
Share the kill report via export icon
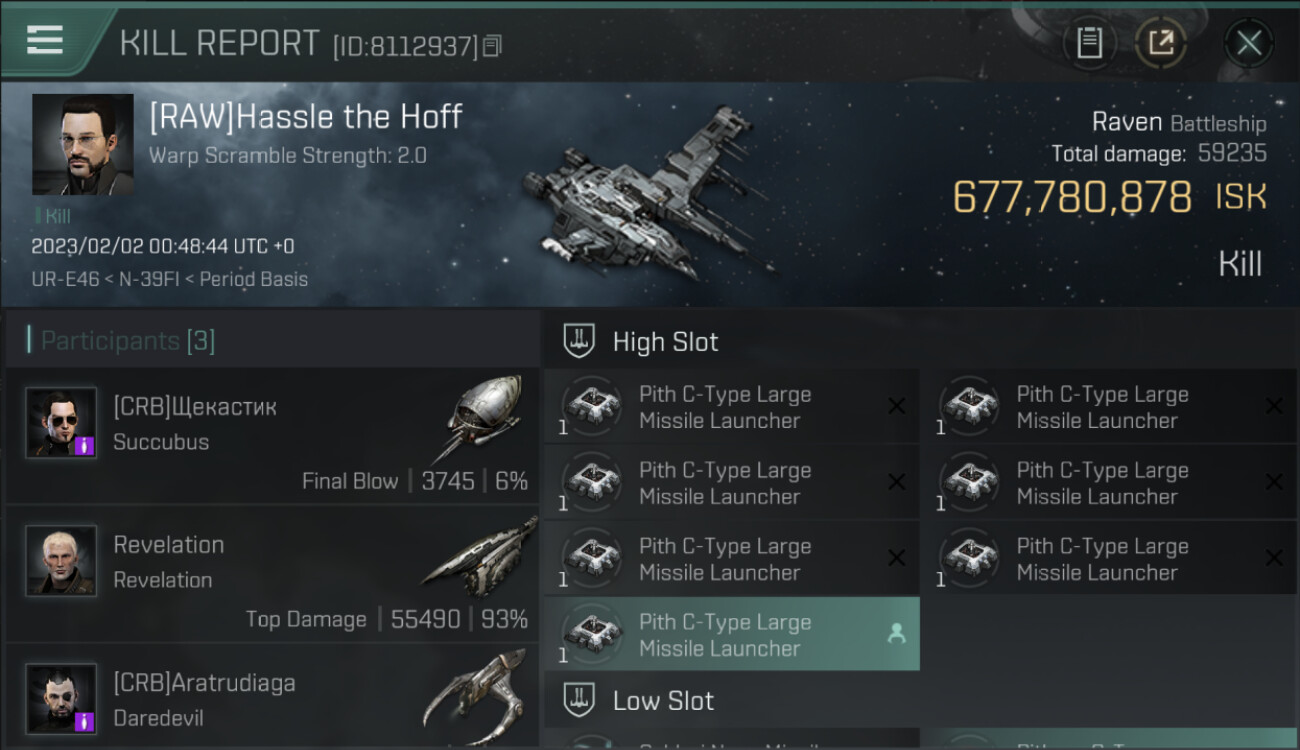(1161, 43)
